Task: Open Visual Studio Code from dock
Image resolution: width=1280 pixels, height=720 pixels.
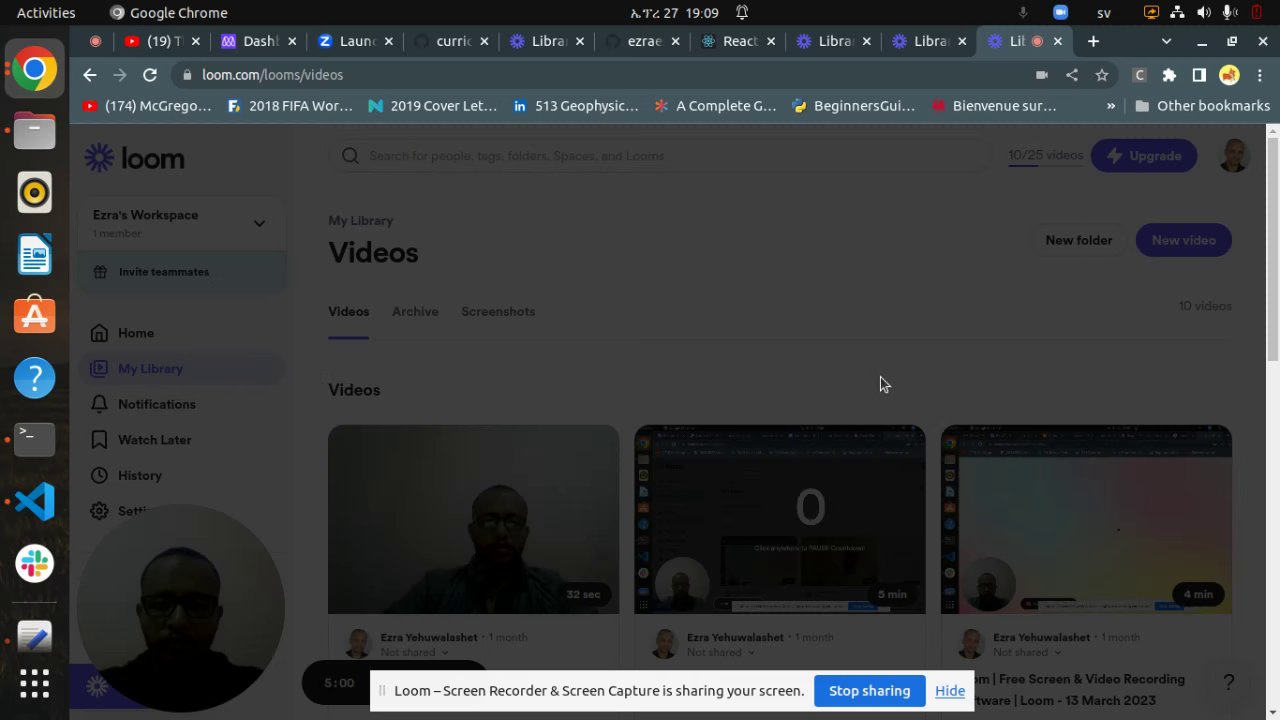Action: coord(34,501)
